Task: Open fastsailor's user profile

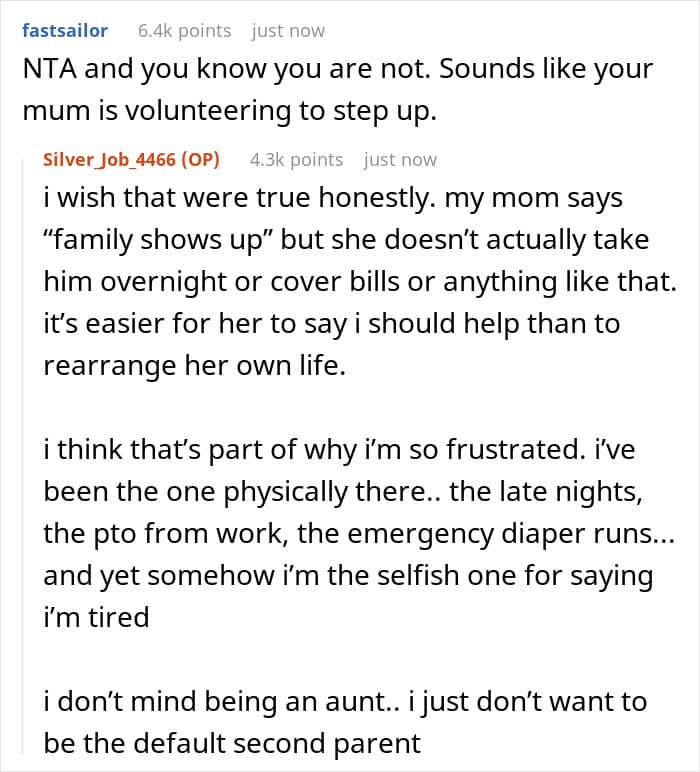Action: pos(64,31)
